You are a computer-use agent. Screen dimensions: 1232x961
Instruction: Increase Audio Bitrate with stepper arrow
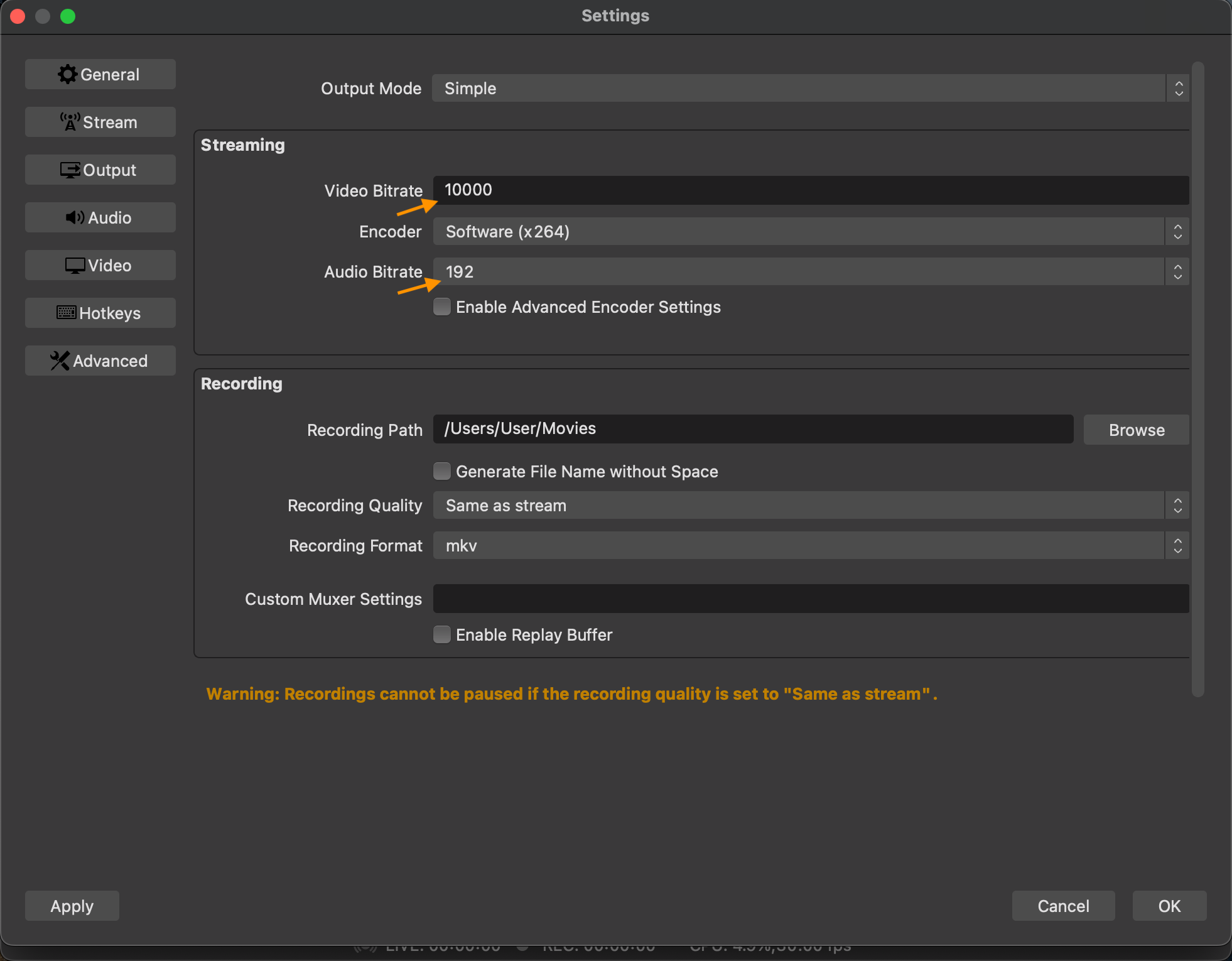[x=1177, y=266]
